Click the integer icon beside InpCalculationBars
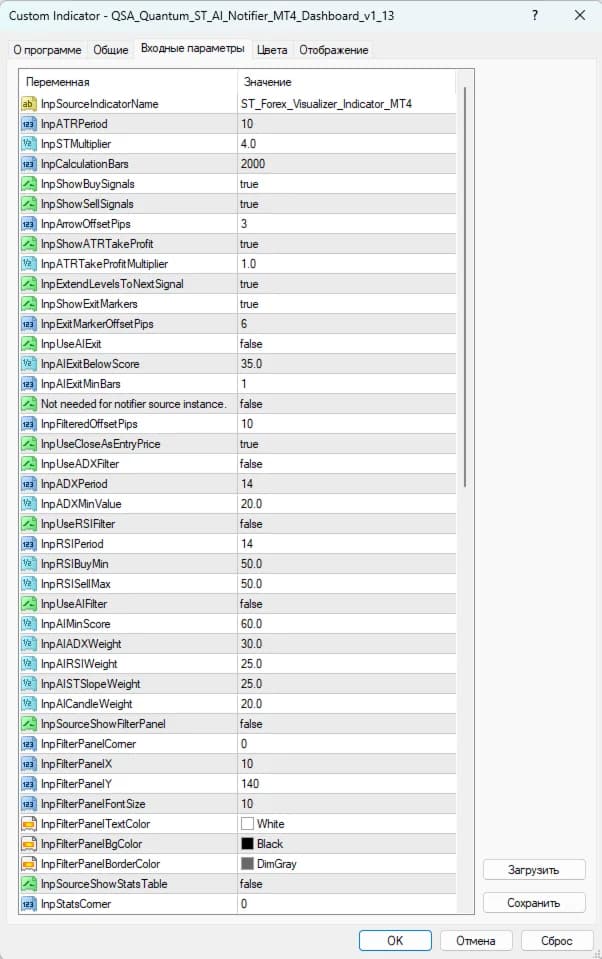602x959 pixels. (28, 164)
